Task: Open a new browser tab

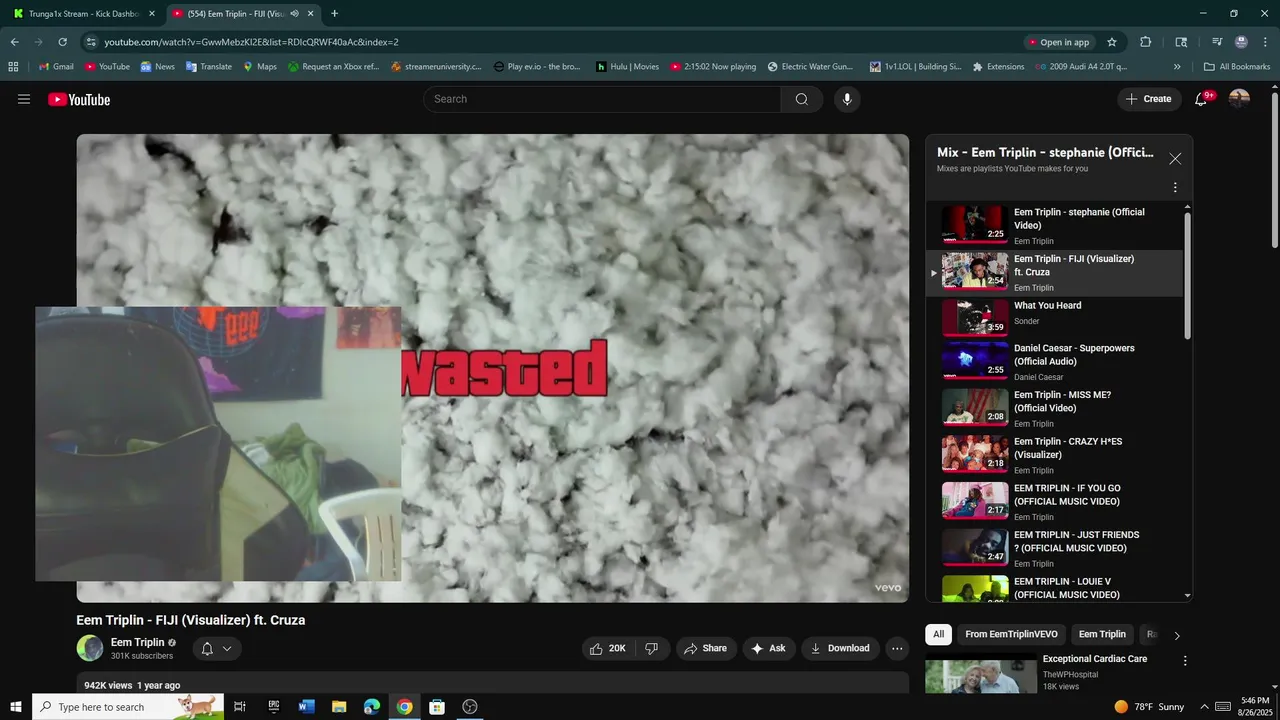Action: coord(334,14)
